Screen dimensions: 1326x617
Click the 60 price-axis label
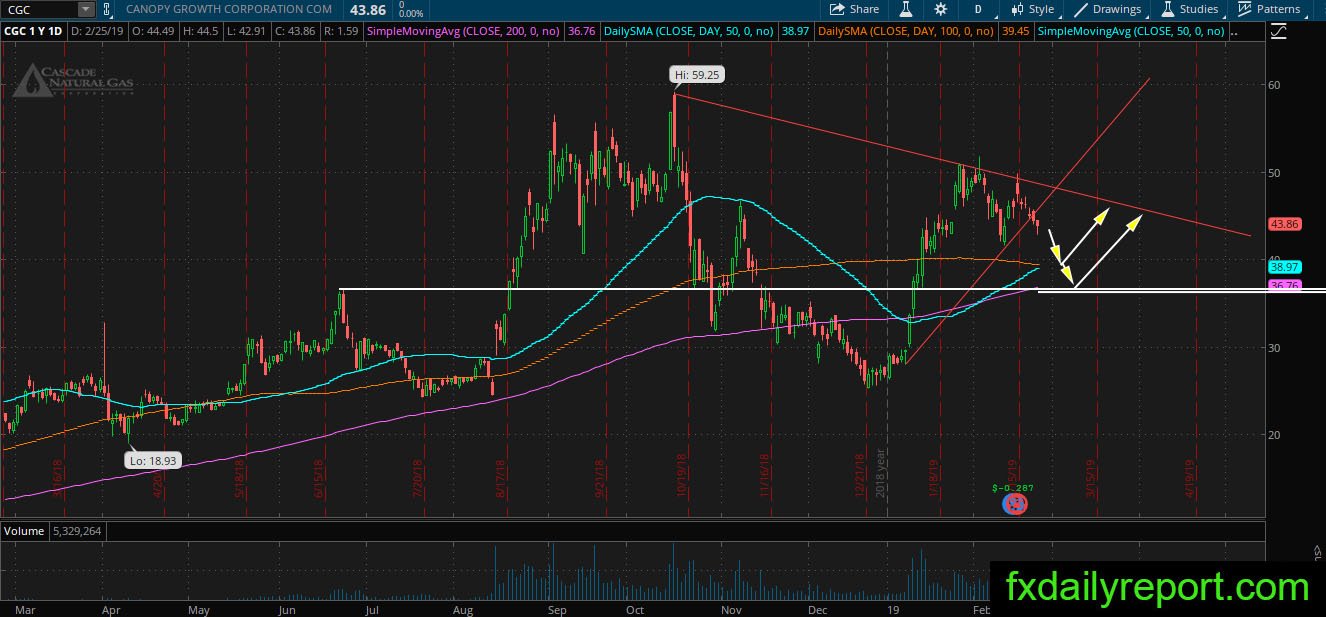[x=1274, y=85]
